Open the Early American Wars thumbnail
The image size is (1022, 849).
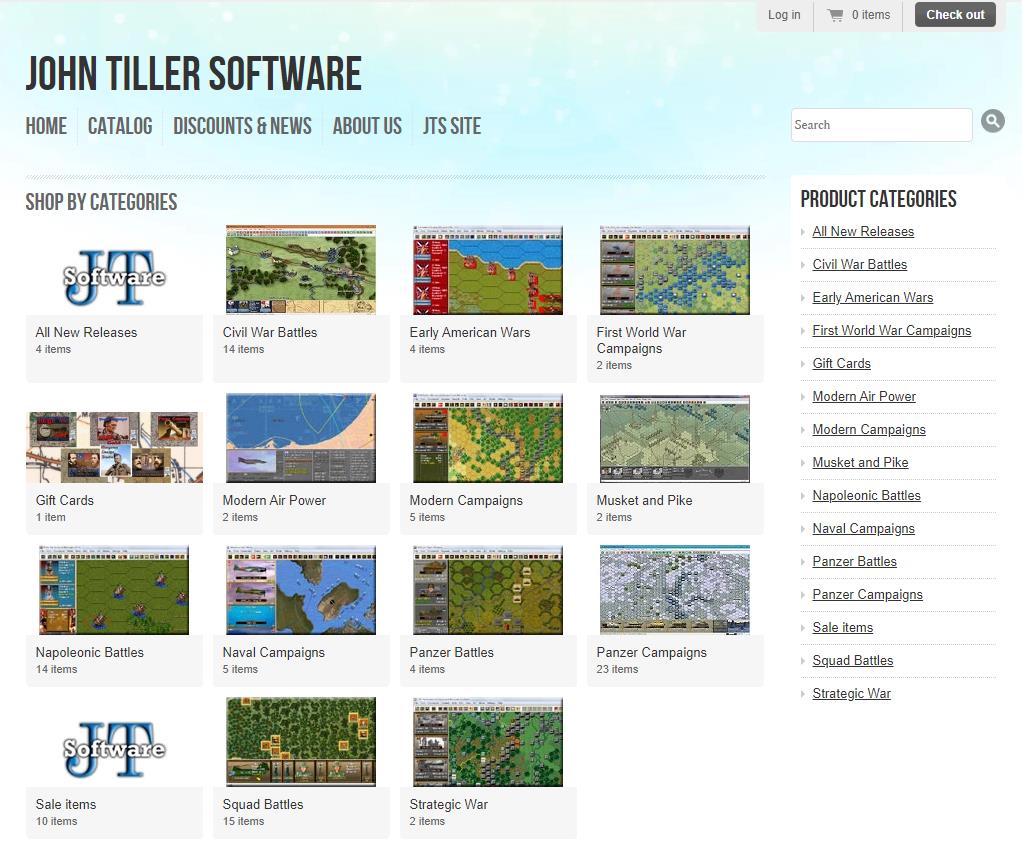click(x=488, y=270)
